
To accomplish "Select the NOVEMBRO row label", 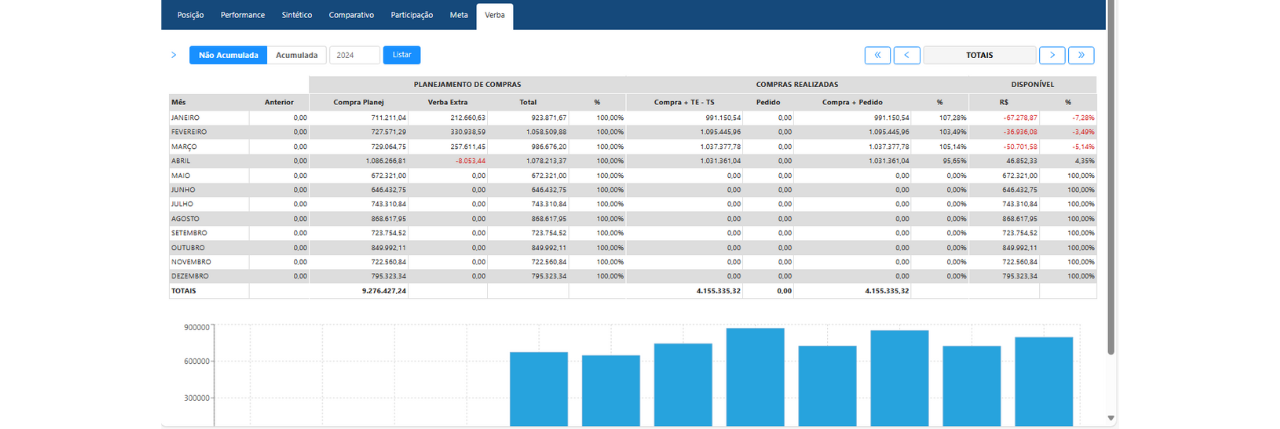I will (190, 261).
